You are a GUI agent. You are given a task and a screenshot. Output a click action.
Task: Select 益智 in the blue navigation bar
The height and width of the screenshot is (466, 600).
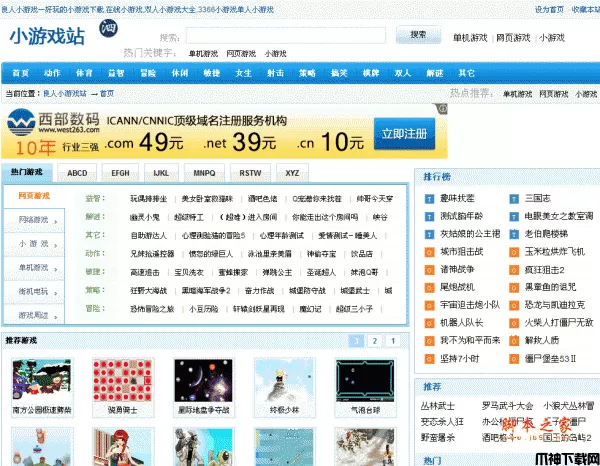pos(116,73)
